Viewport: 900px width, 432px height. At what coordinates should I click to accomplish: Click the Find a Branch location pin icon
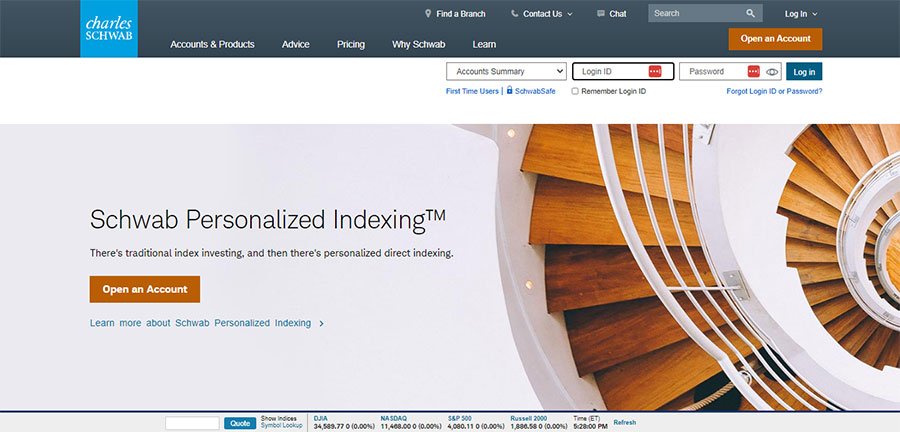[428, 13]
